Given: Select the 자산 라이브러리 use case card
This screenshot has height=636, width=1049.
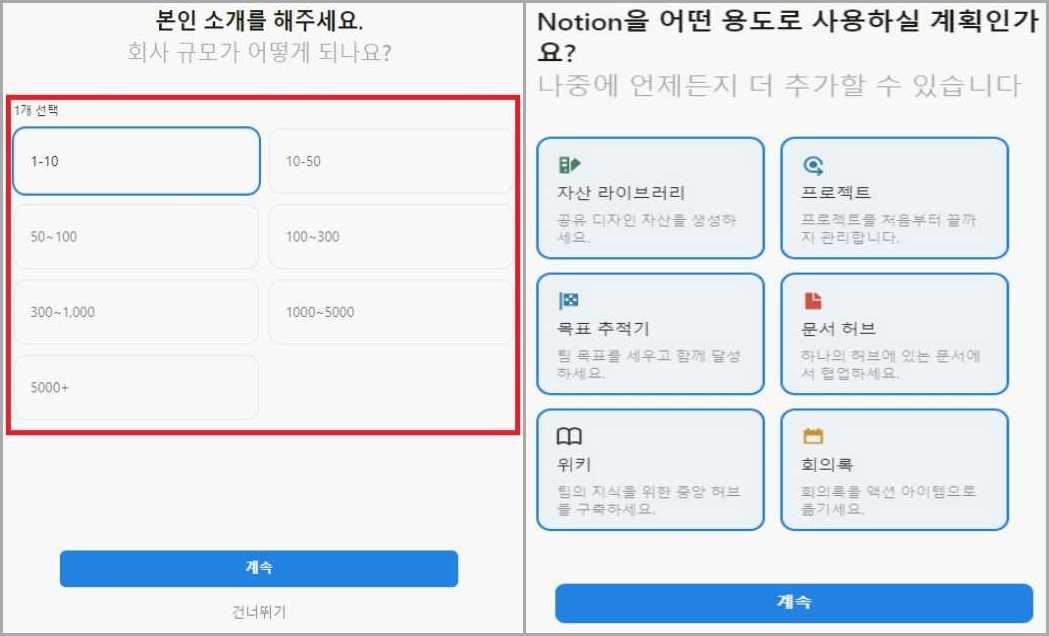Looking at the screenshot, I should click(650, 197).
